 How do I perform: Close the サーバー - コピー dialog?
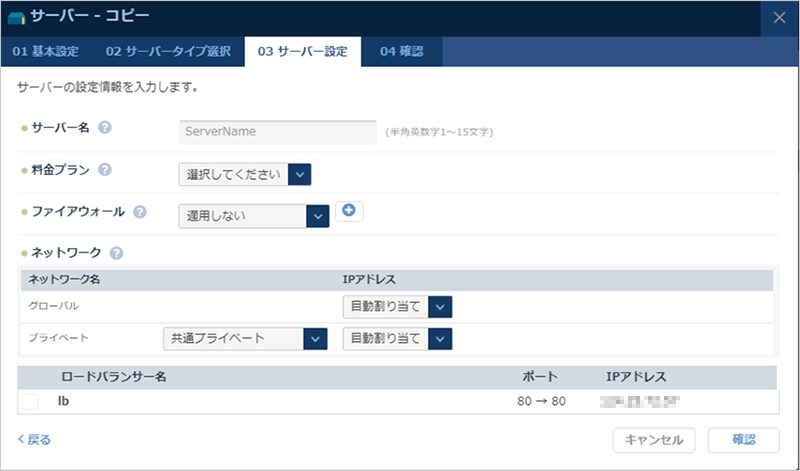(779, 18)
